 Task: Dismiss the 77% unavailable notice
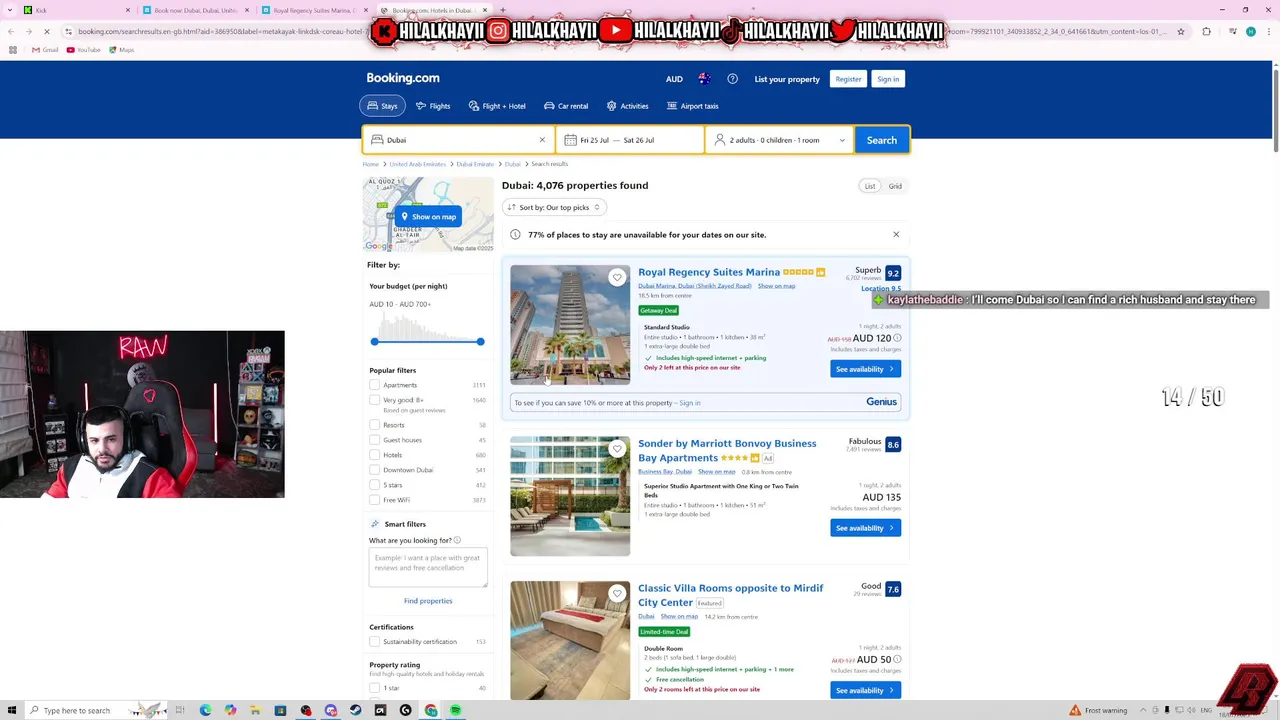[x=896, y=235]
